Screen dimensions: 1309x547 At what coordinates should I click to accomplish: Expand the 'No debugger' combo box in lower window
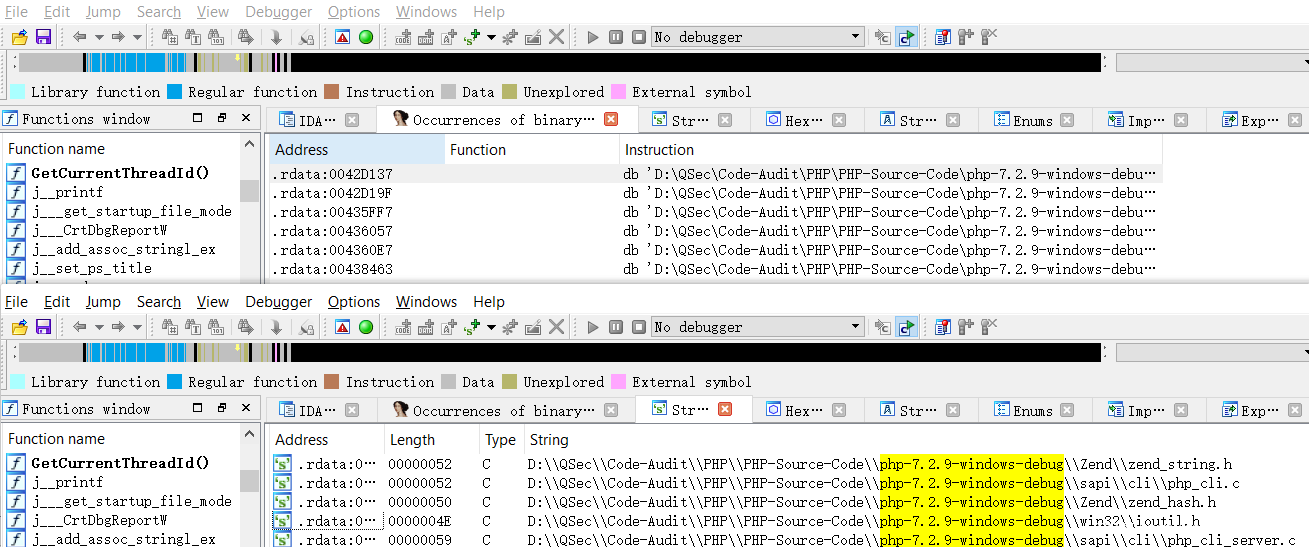pos(856,327)
